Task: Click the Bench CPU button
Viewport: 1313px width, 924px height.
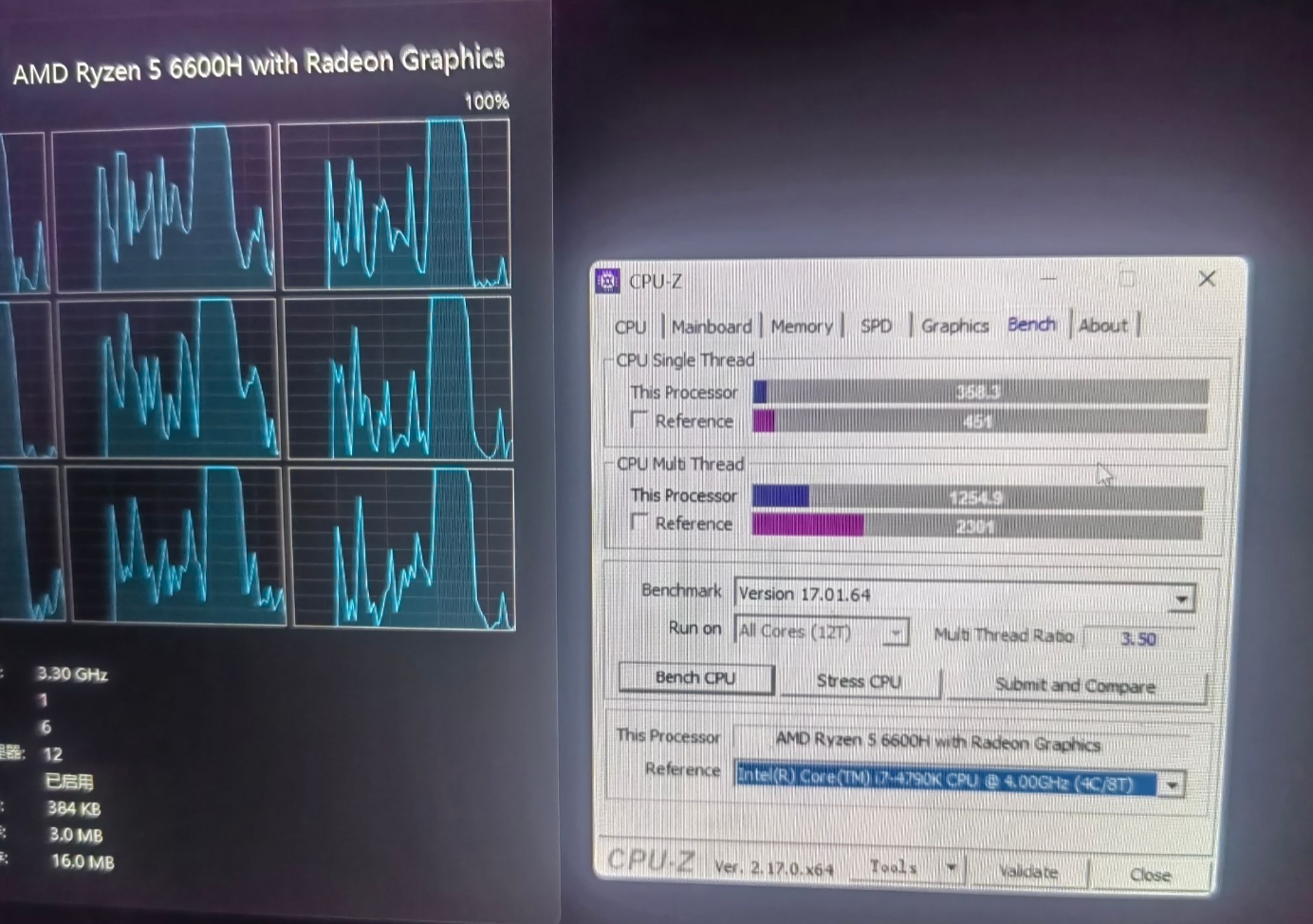Action: click(x=695, y=677)
